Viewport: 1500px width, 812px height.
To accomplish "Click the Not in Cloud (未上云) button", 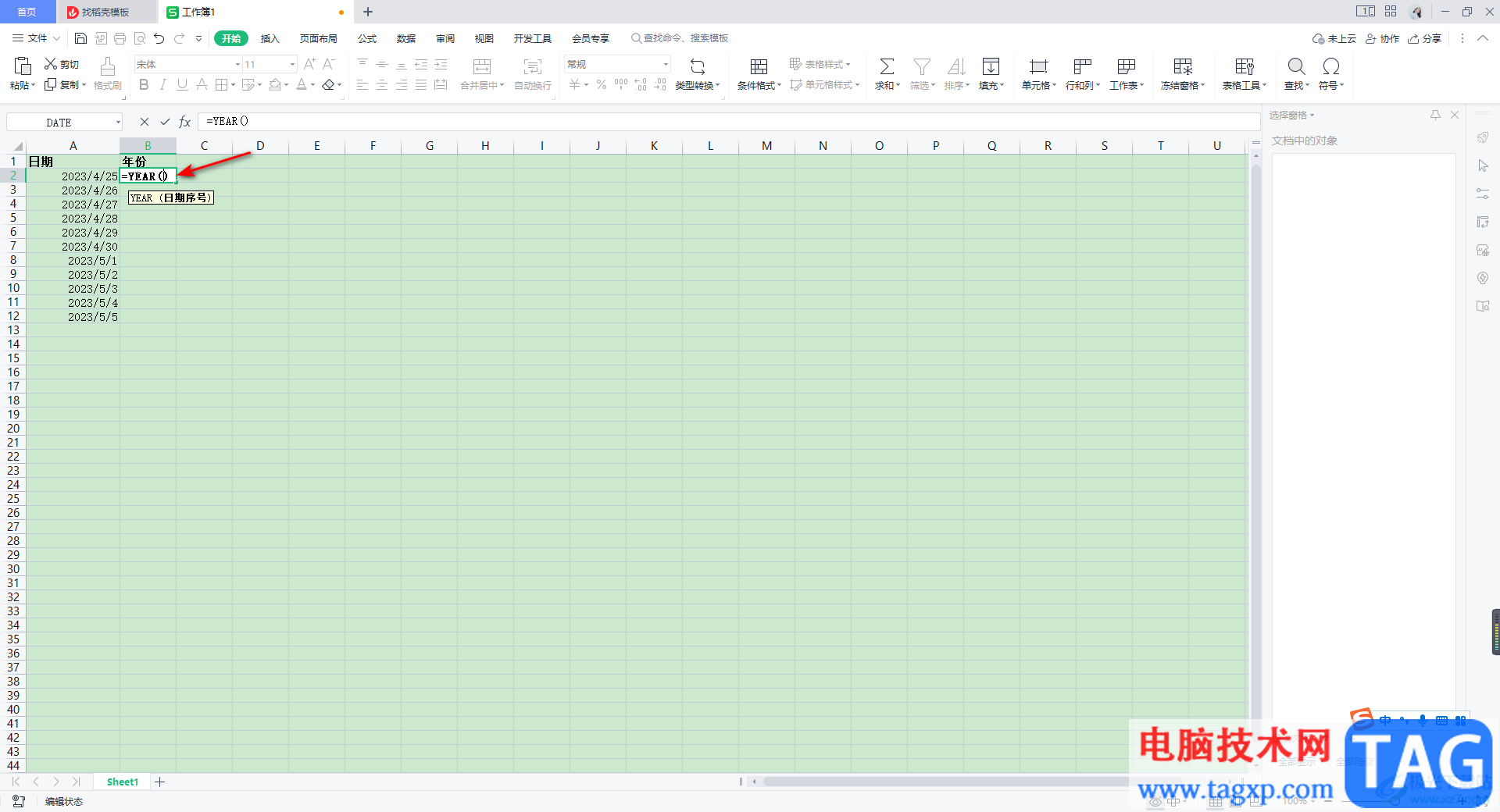I will (1334, 38).
